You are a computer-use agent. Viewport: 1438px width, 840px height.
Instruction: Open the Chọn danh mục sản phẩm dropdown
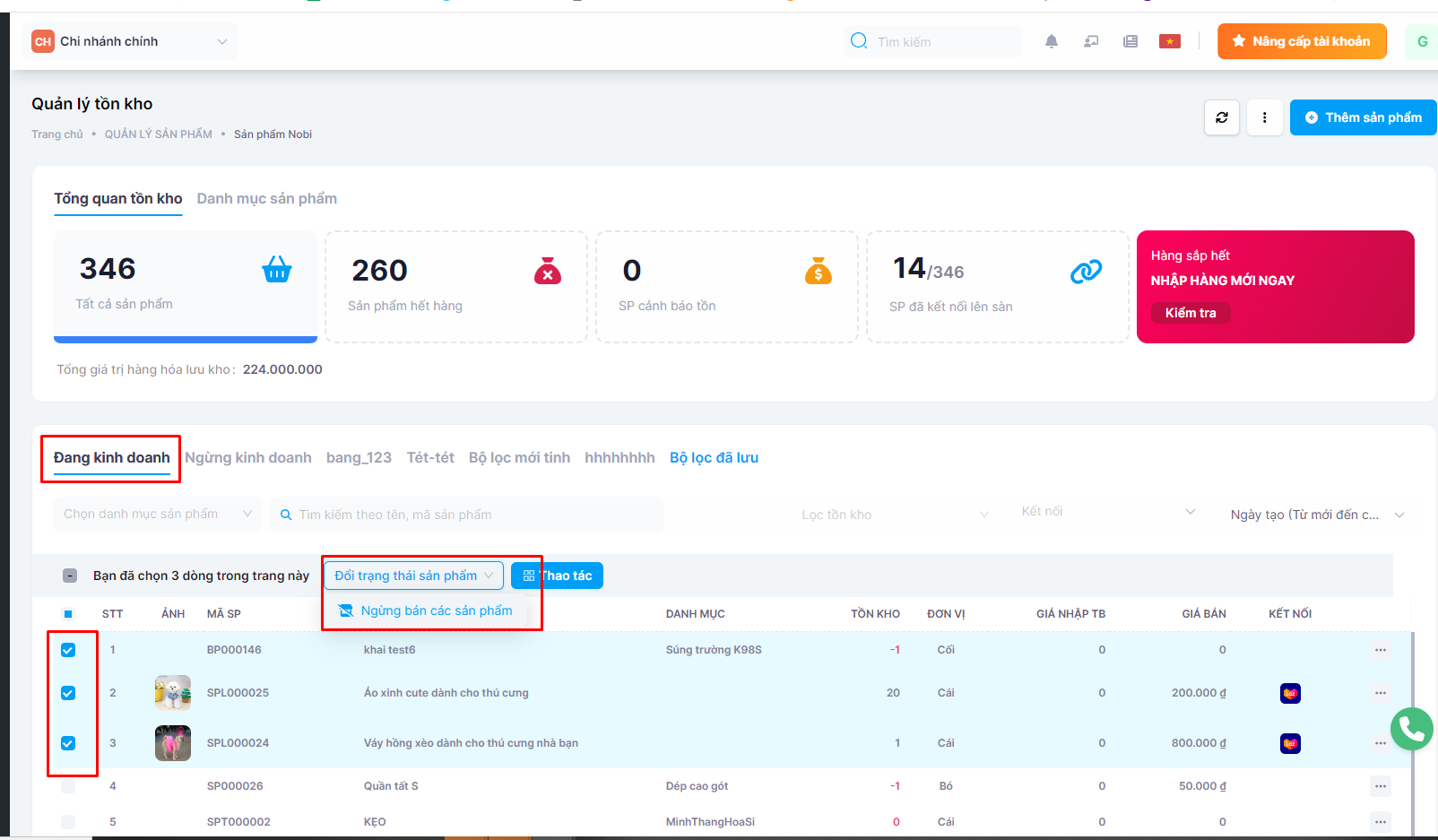(158, 515)
